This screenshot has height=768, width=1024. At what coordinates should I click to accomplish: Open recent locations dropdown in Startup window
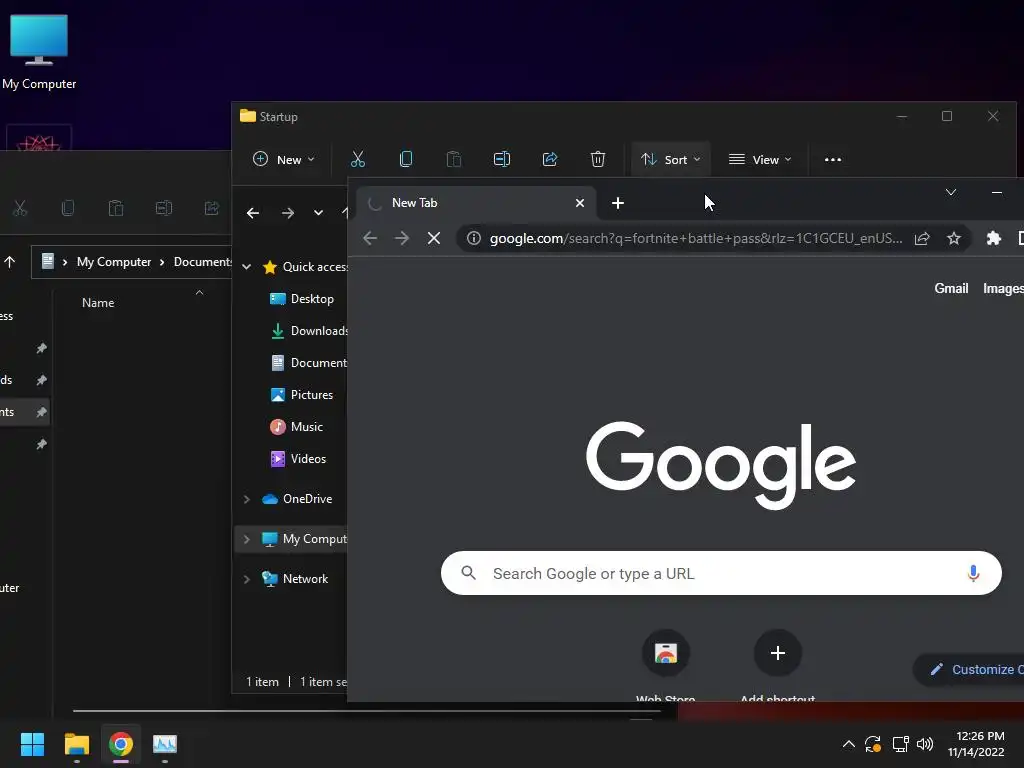(x=318, y=213)
